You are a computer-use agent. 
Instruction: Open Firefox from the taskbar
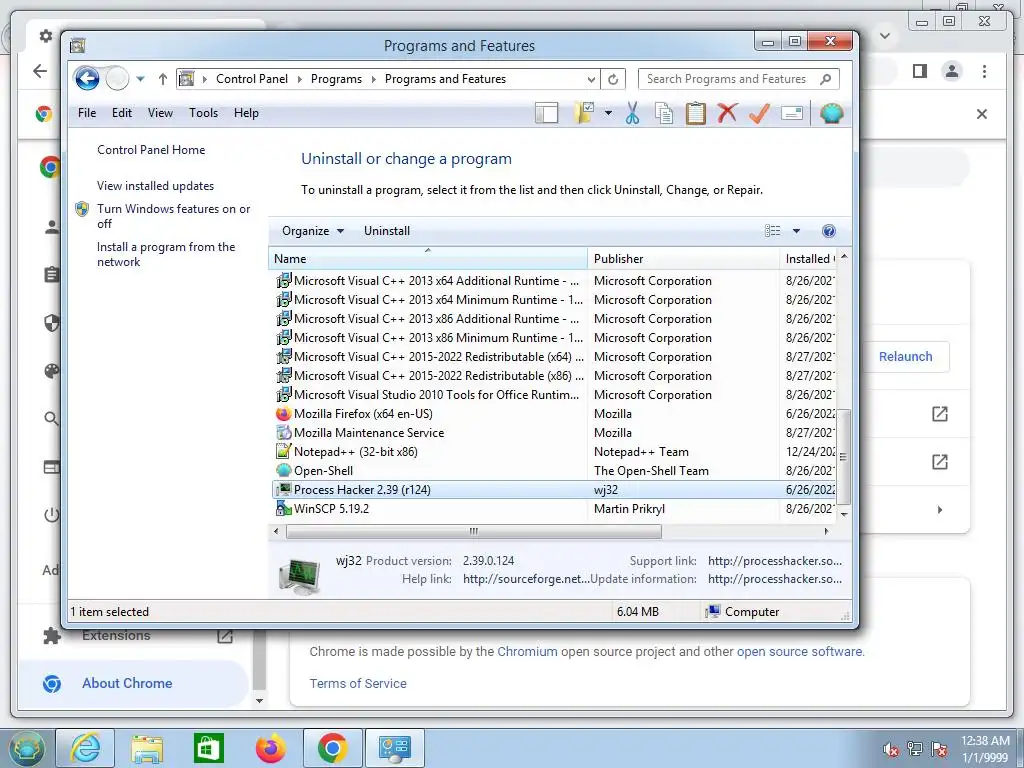point(270,748)
